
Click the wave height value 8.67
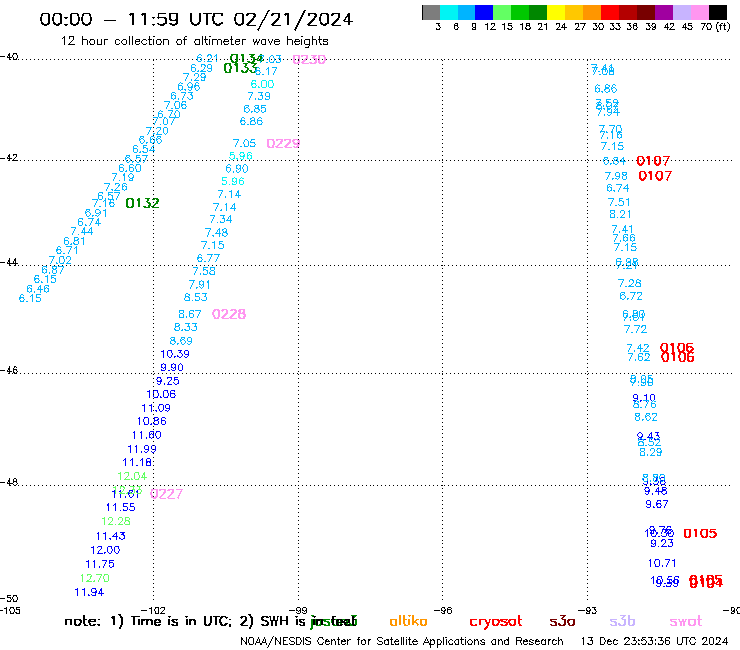coord(190,314)
